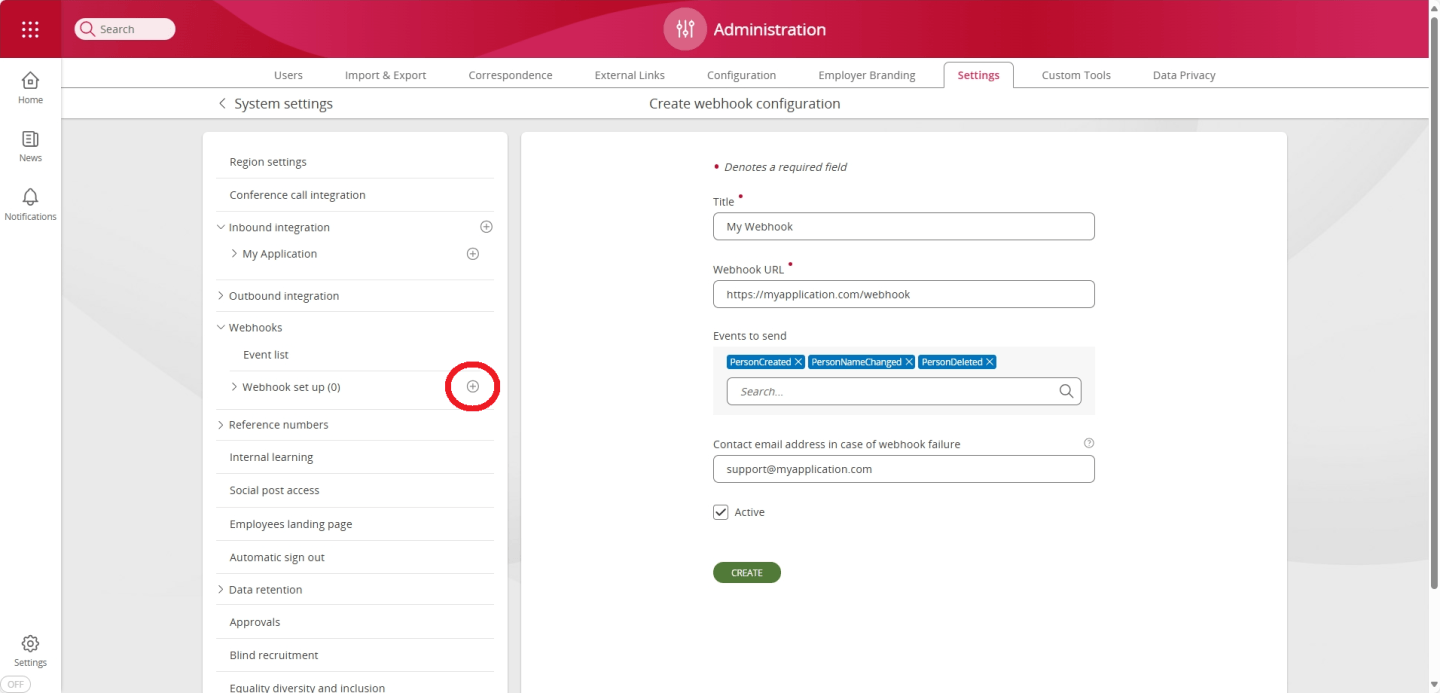Open Notifications from the sidebar bell icon
The image size is (1440, 693).
pos(29,199)
